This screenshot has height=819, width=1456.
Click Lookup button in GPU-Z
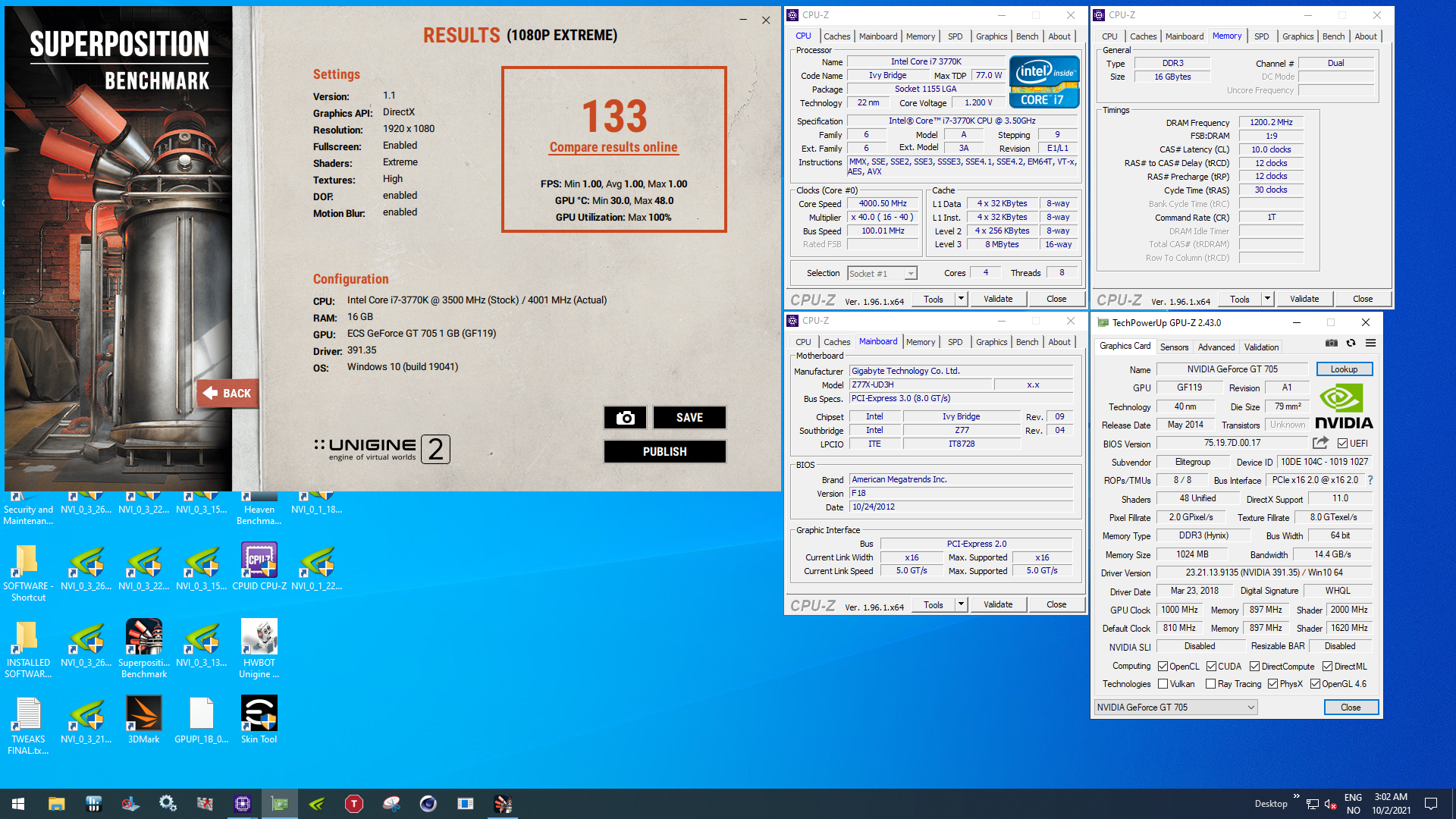(x=1344, y=369)
